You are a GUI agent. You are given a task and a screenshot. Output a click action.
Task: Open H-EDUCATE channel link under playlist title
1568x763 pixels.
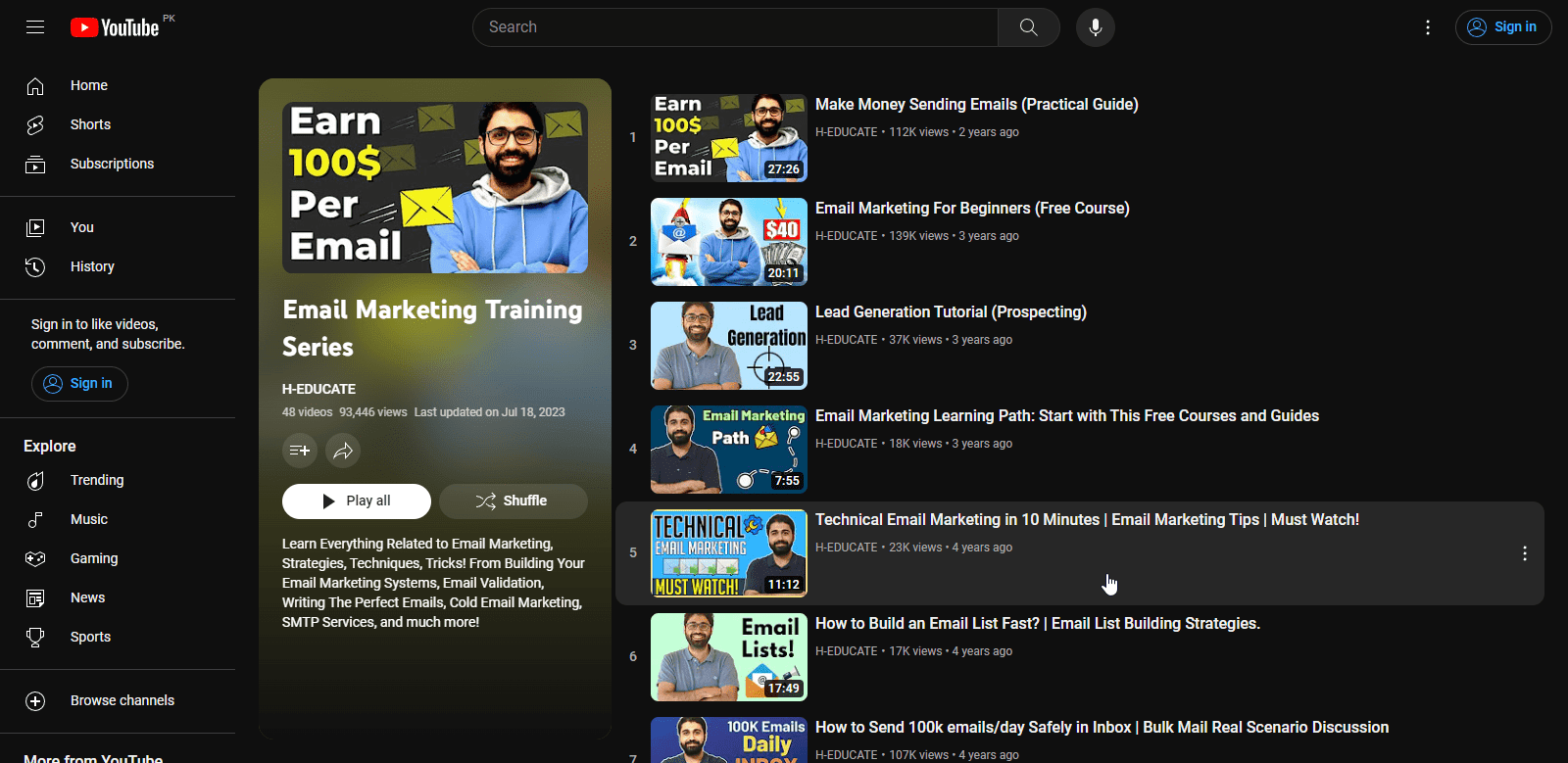318,389
